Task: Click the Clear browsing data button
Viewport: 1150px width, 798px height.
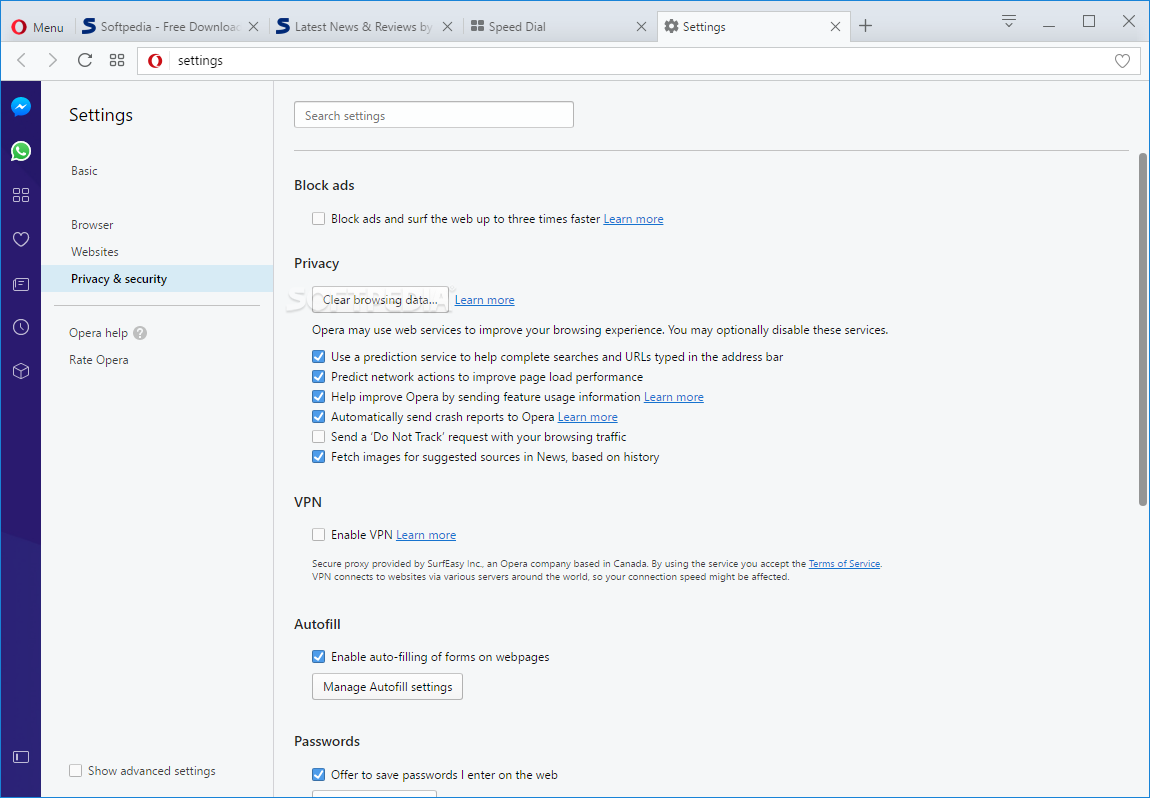Action: coord(380,299)
